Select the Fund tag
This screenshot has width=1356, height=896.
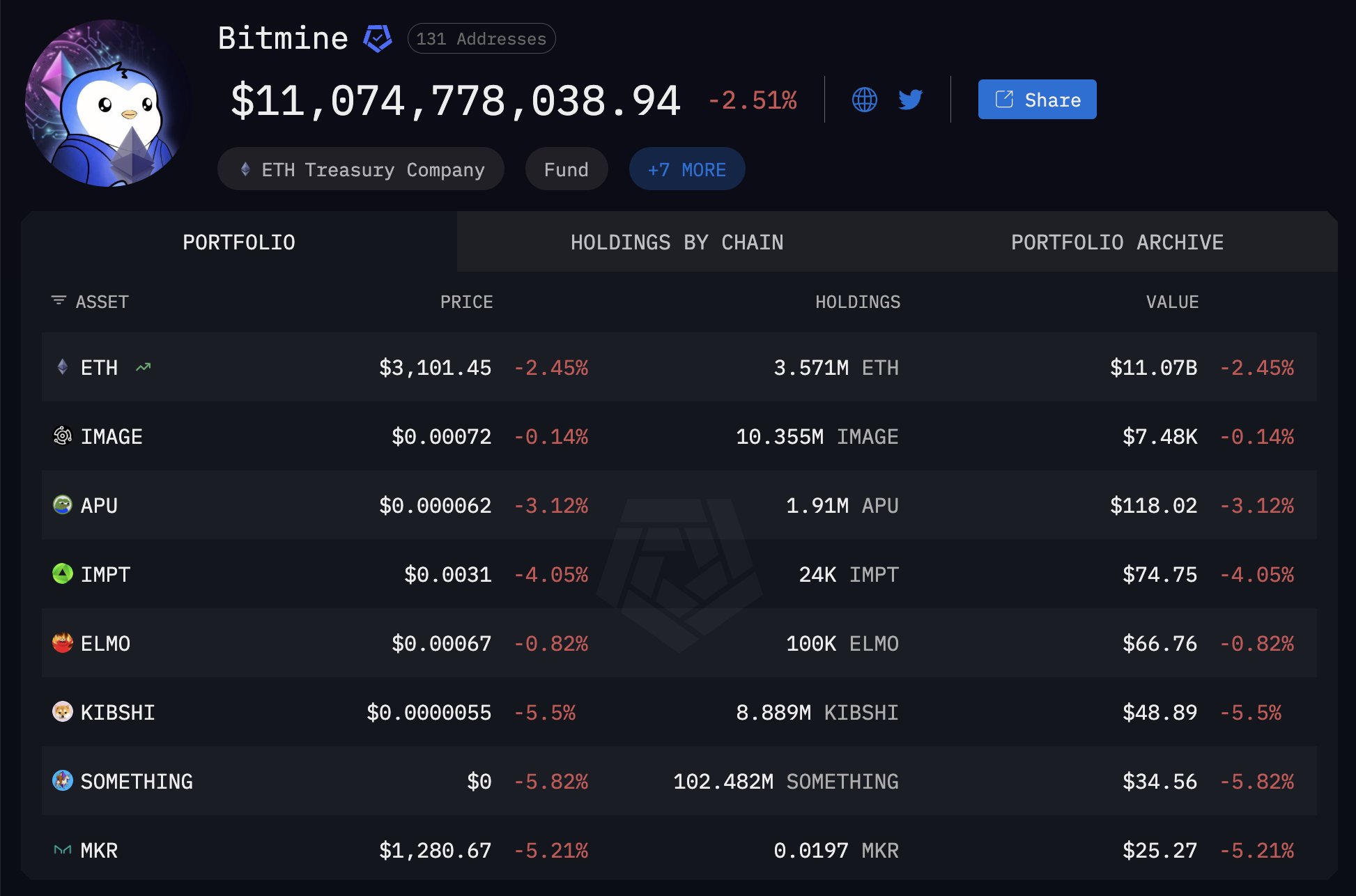566,169
